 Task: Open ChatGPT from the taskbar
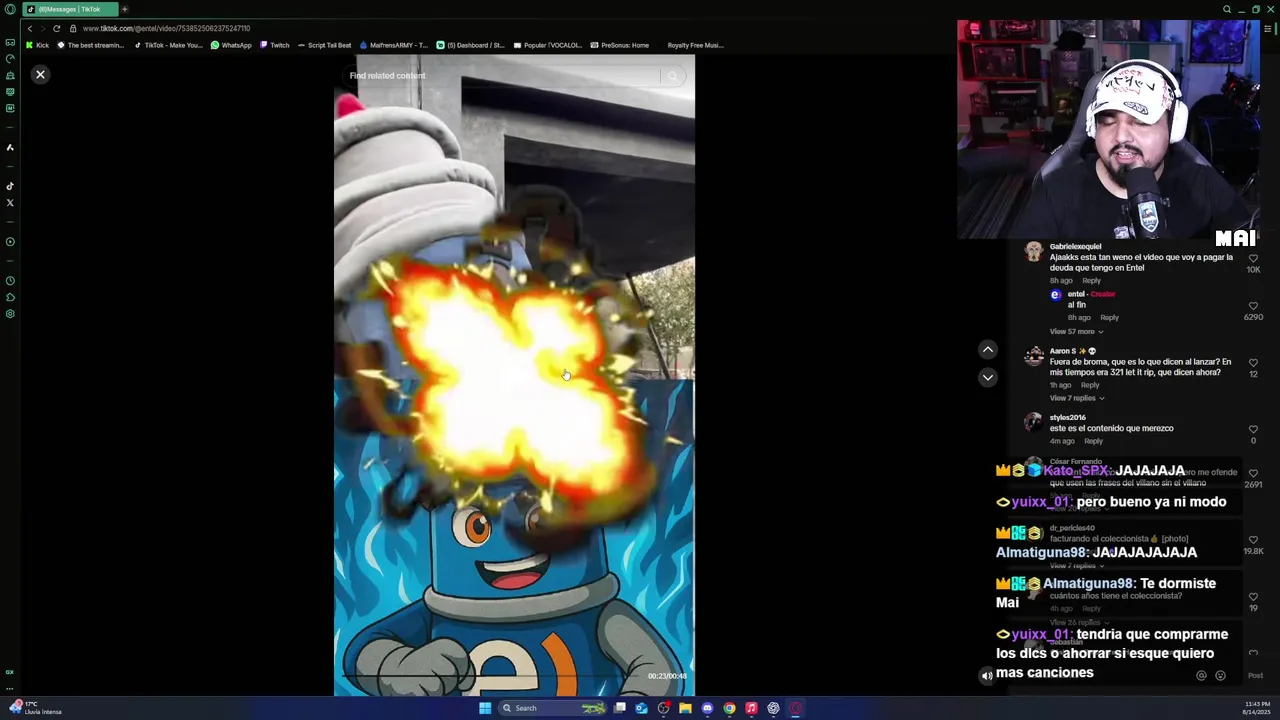[773, 708]
